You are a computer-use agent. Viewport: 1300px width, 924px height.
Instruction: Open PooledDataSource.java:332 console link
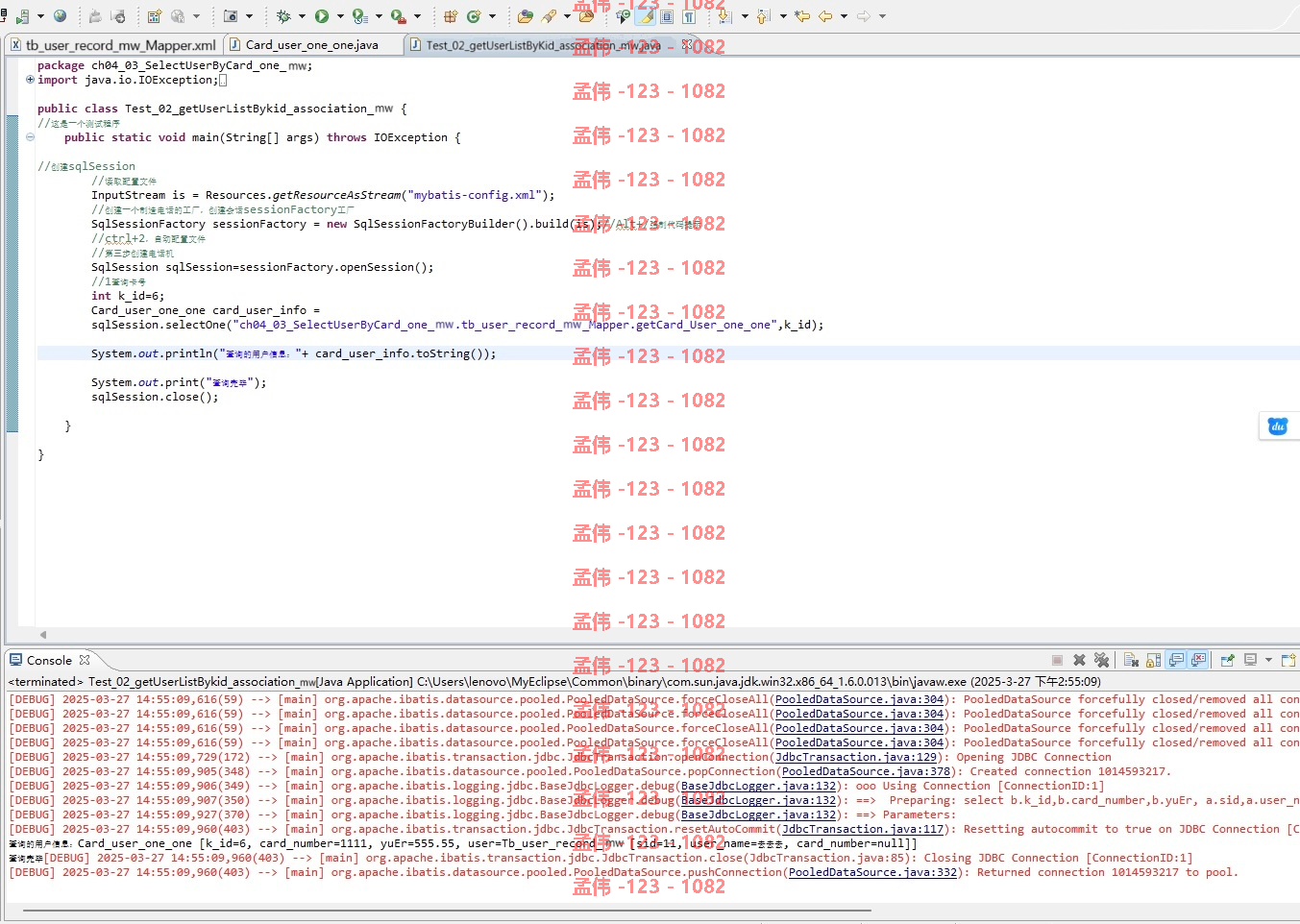point(872,872)
